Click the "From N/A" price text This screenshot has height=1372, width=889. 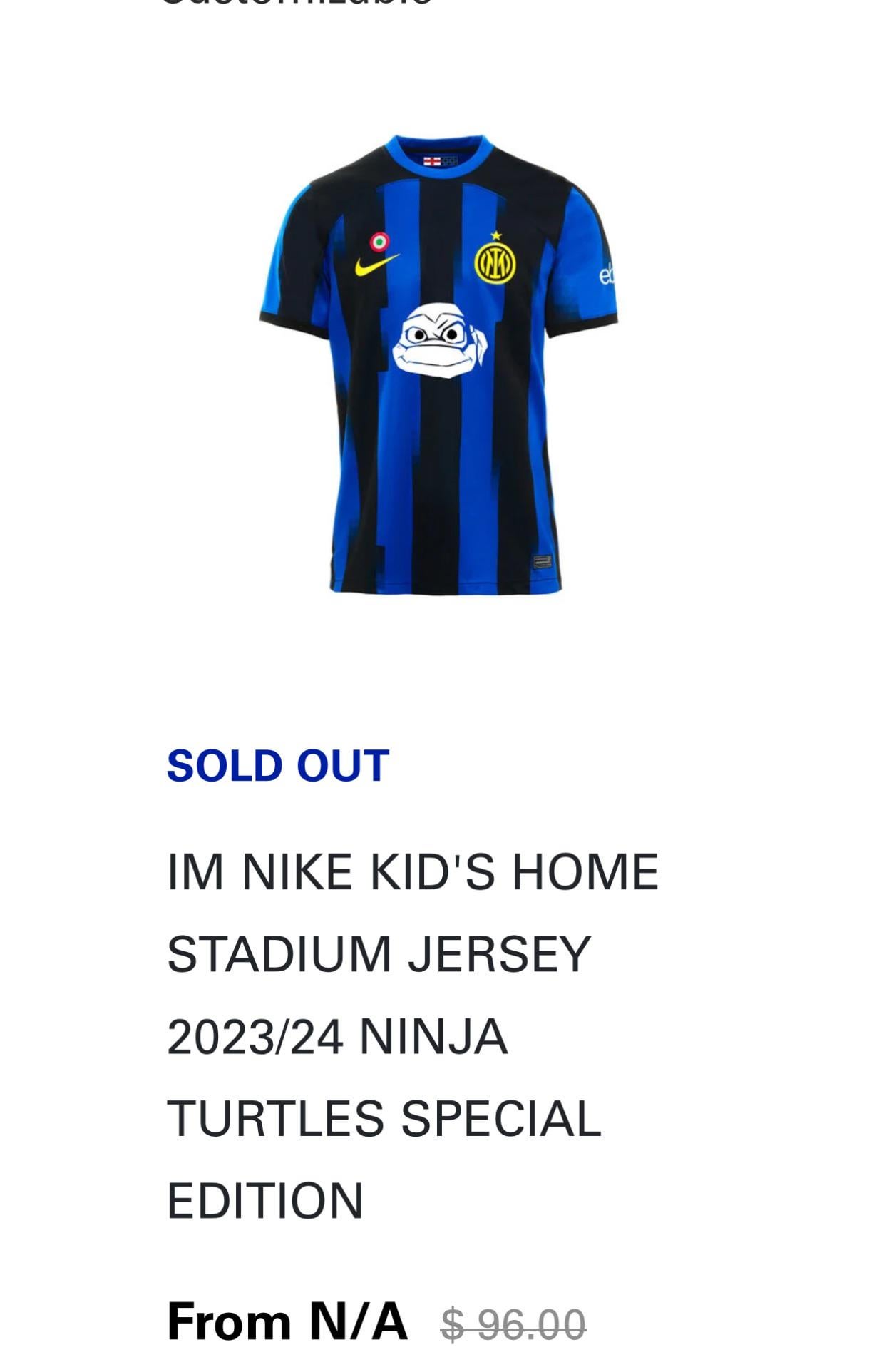point(287,1321)
